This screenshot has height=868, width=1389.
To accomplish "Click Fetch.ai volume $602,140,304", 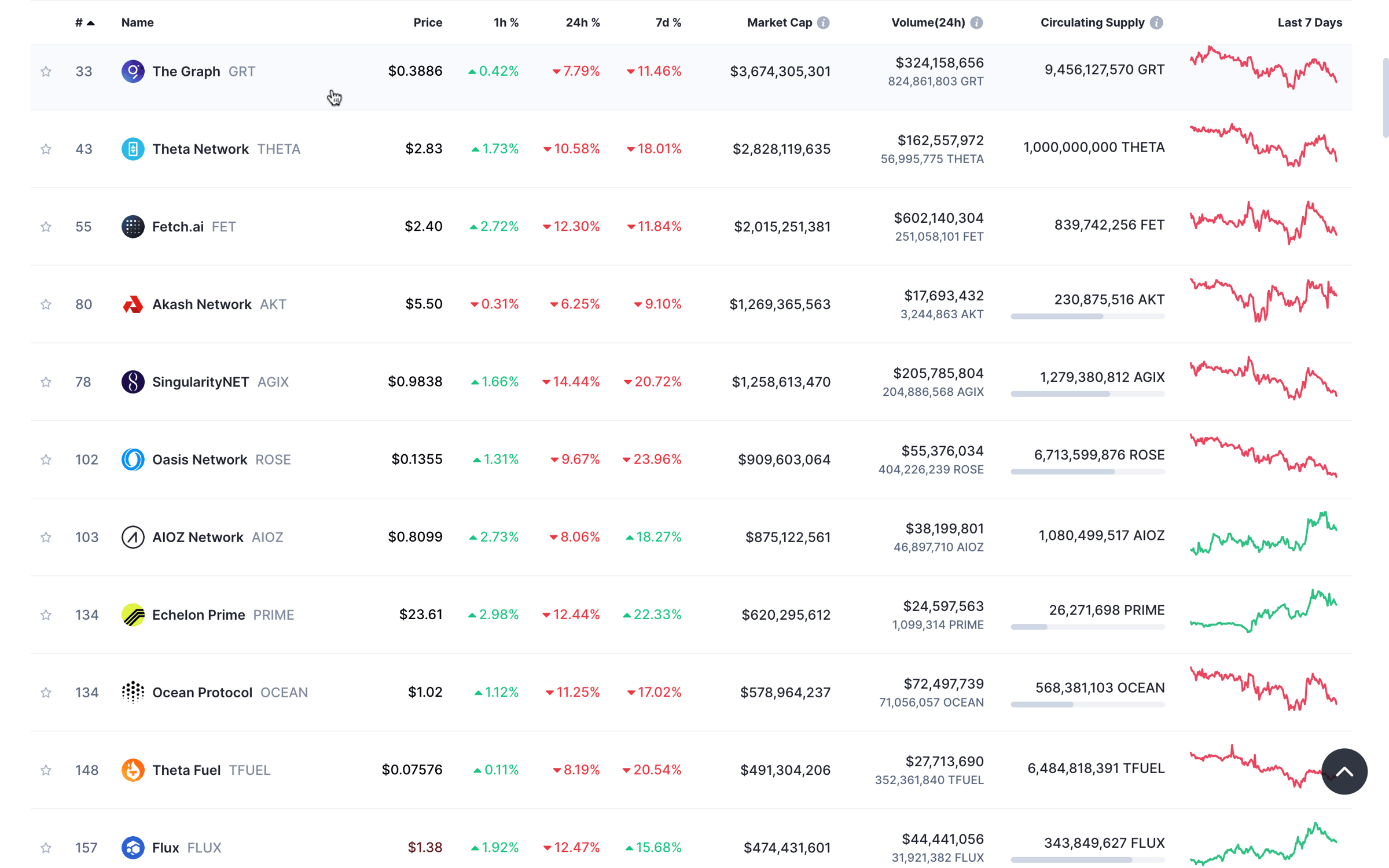I will click(x=938, y=218).
